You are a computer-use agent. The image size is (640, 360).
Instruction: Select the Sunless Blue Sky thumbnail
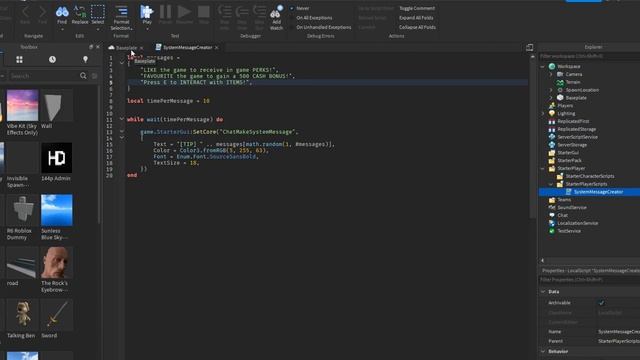(56, 210)
